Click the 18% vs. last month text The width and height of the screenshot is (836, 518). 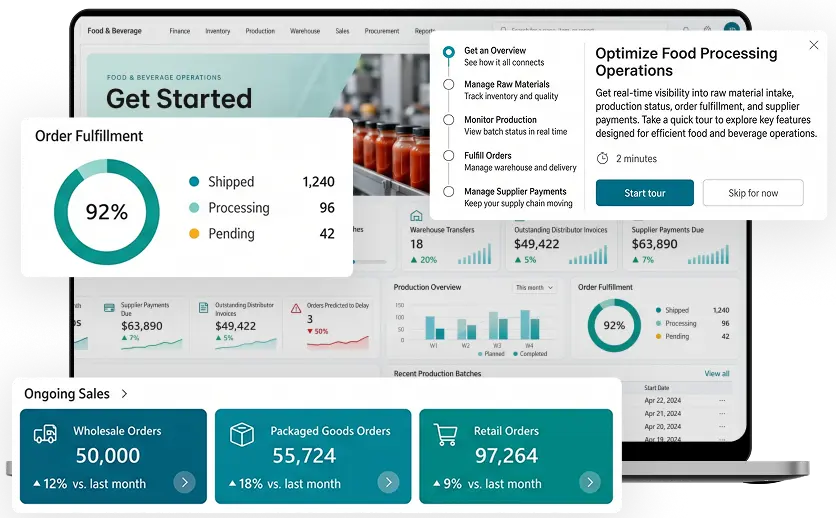285,483
